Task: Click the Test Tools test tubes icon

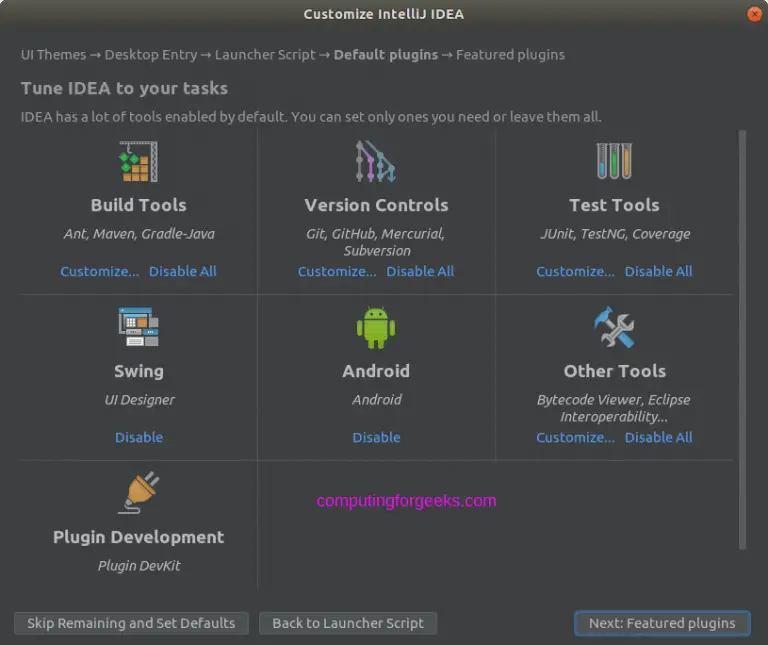Action: coord(614,161)
